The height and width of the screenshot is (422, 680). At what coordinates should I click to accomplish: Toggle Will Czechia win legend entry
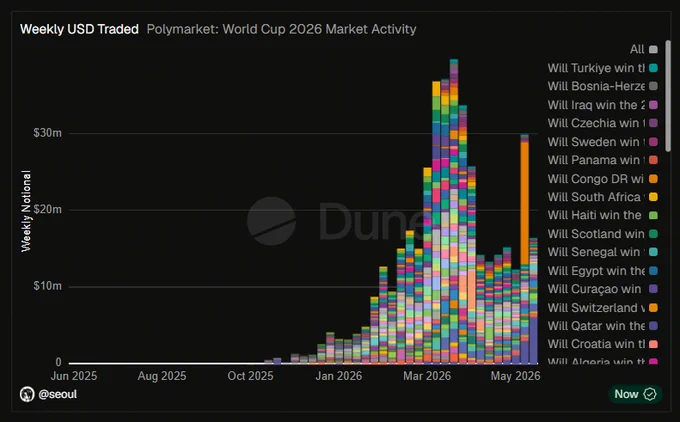[x=602, y=123]
